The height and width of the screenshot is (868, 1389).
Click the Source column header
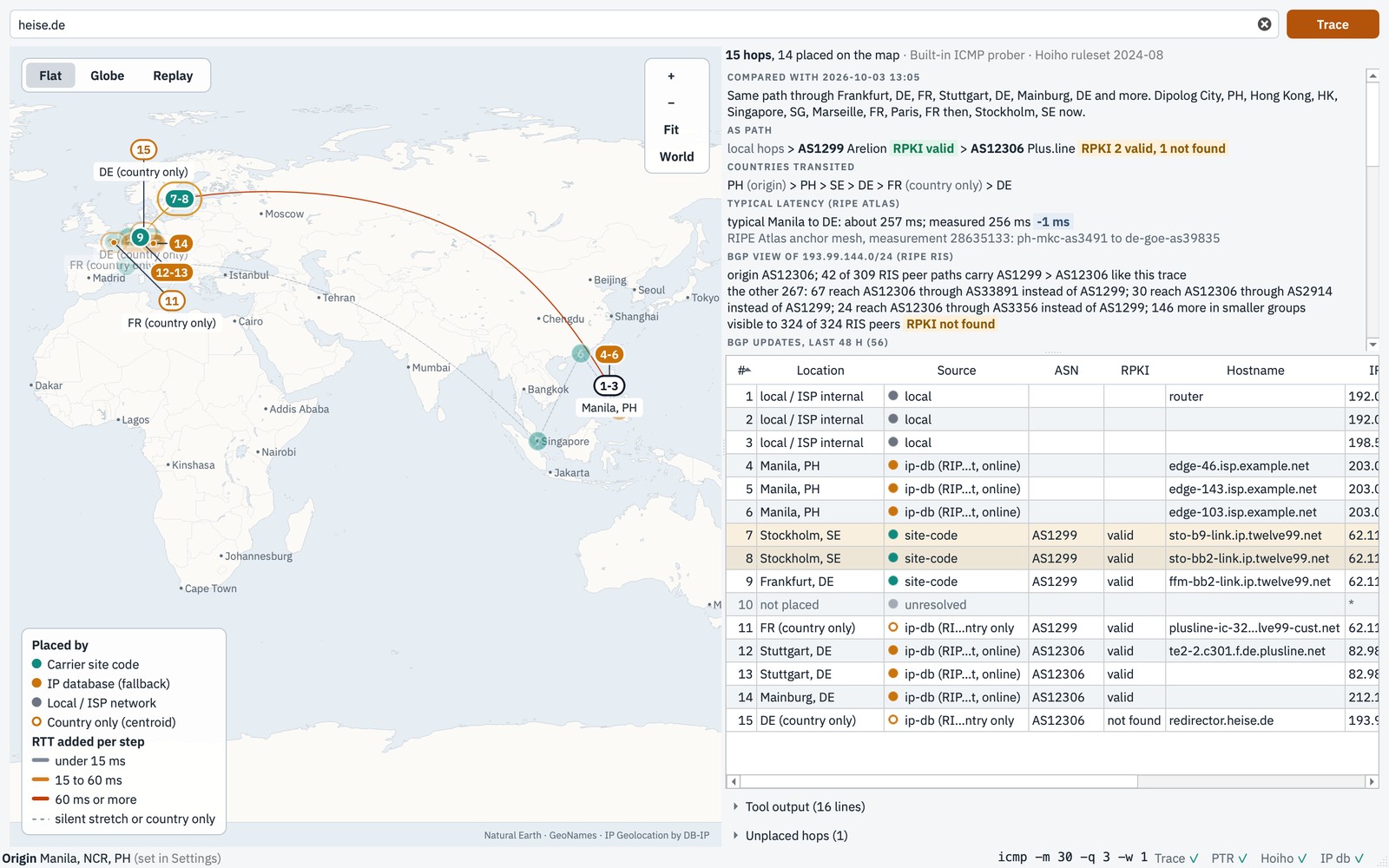[x=956, y=370]
